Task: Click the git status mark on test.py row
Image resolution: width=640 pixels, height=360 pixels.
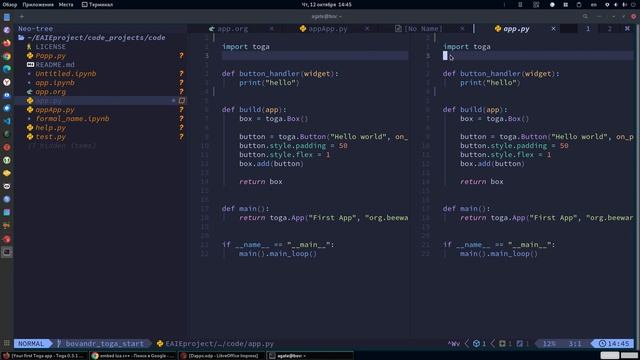Action: pos(181,137)
